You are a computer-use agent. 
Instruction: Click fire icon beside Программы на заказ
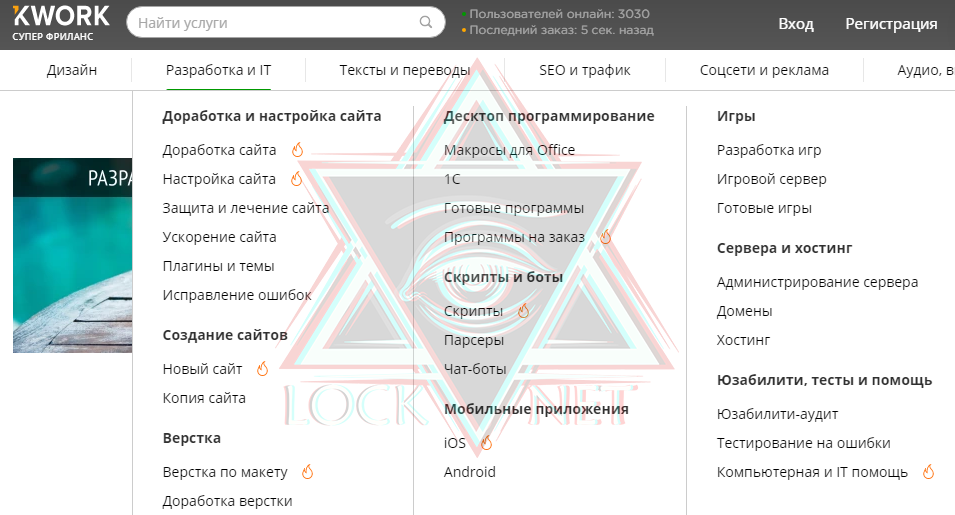605,237
